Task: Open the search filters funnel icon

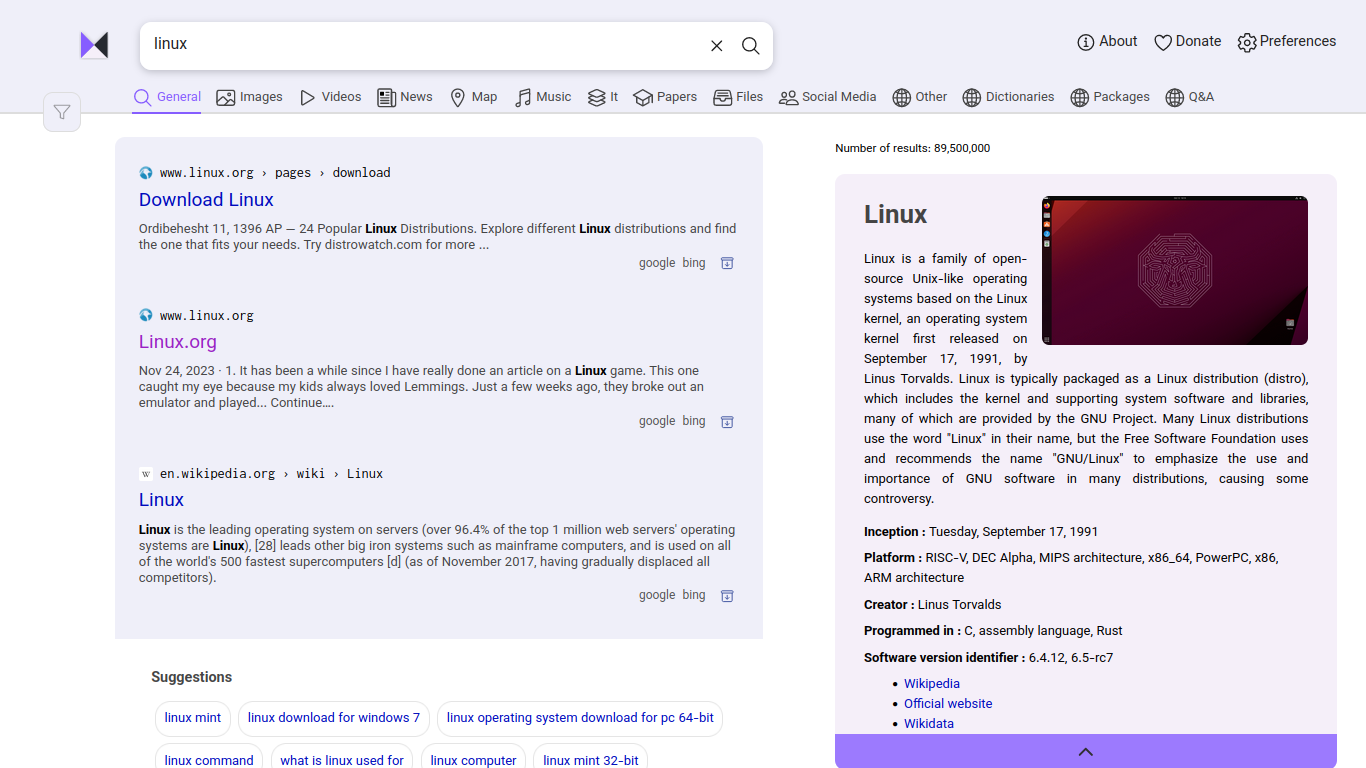Action: [x=62, y=112]
